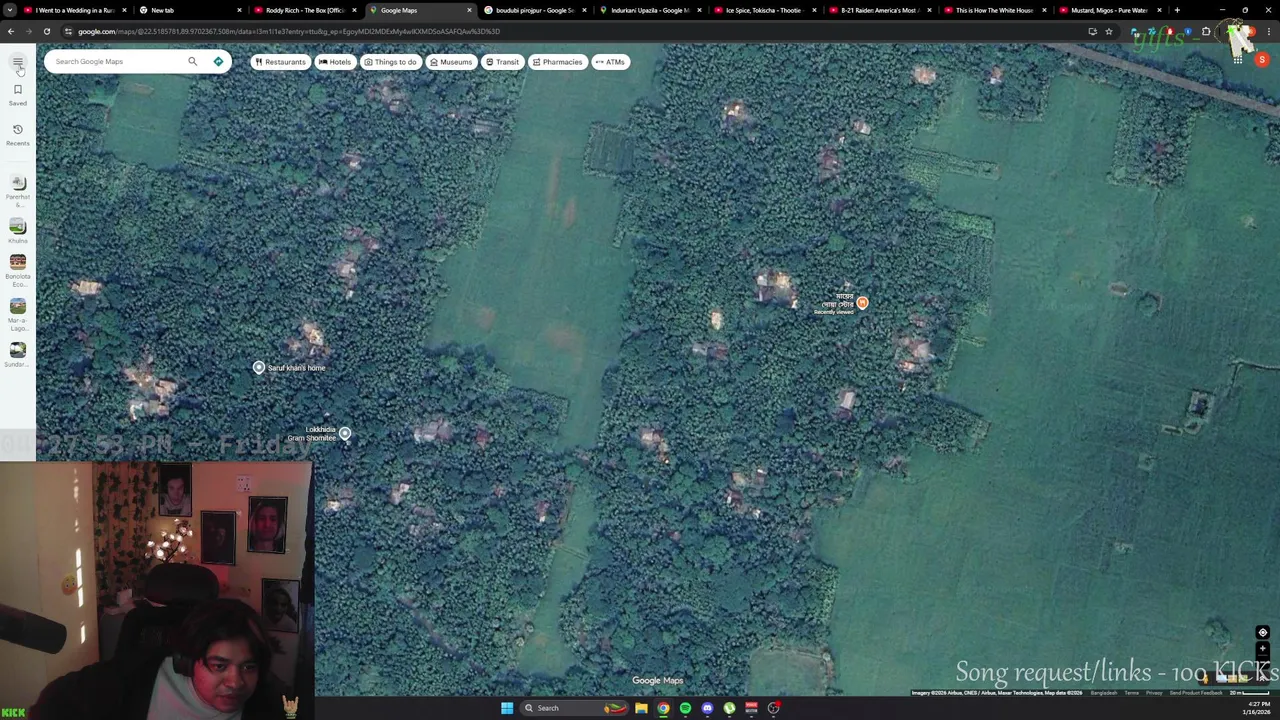1280x720 pixels.
Task: Switch to the Roddy Ricch - The Box tab
Action: [x=304, y=10]
